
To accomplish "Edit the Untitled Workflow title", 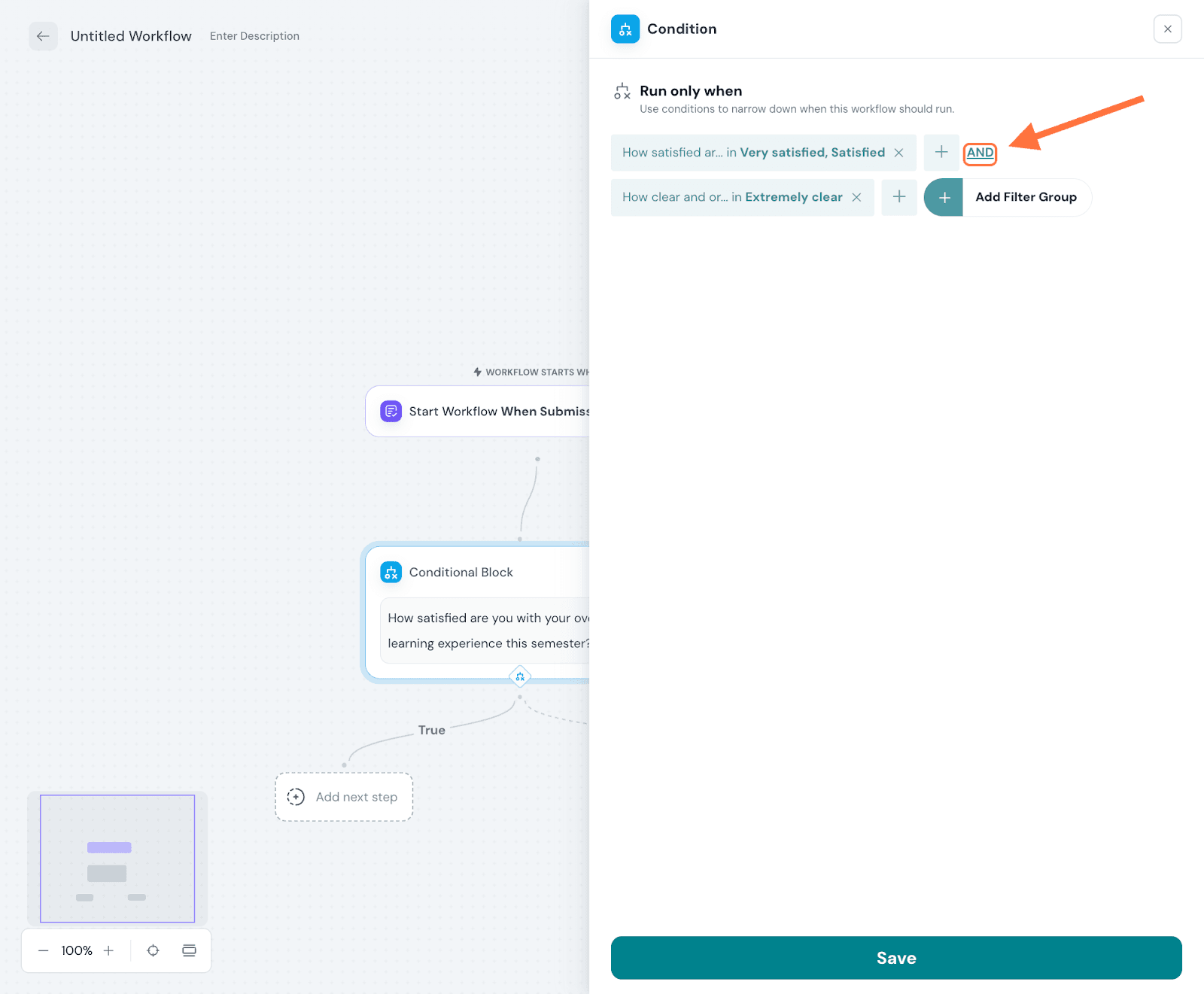I will [x=131, y=36].
